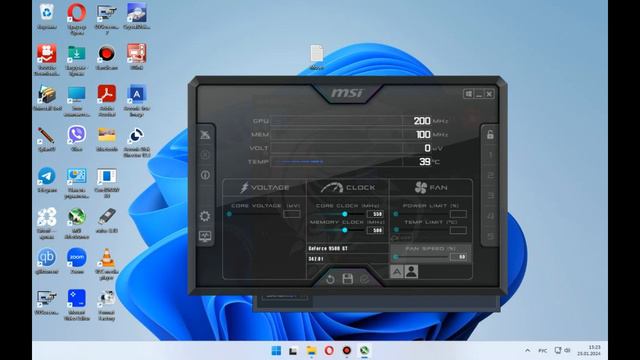Click the Power Limit slider handle
The width and height of the screenshot is (640, 360).
(x=396, y=214)
